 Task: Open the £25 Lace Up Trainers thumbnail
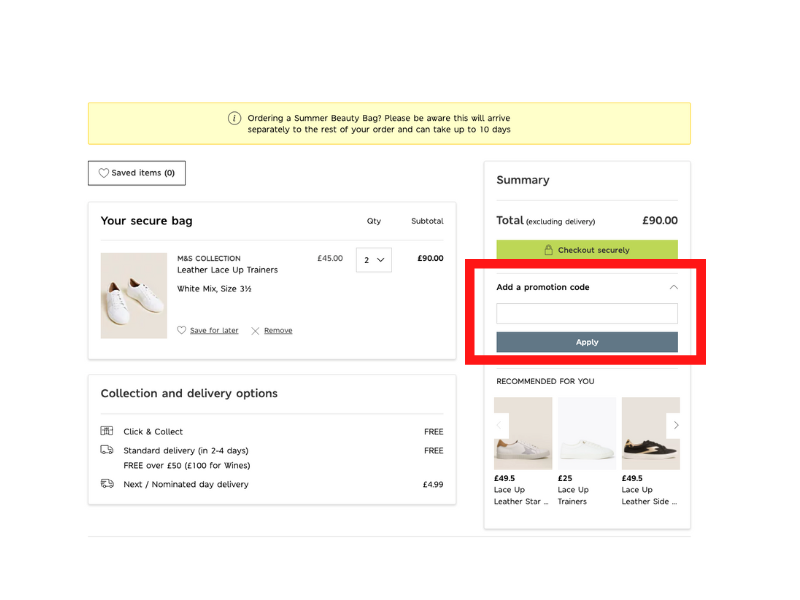[587, 433]
